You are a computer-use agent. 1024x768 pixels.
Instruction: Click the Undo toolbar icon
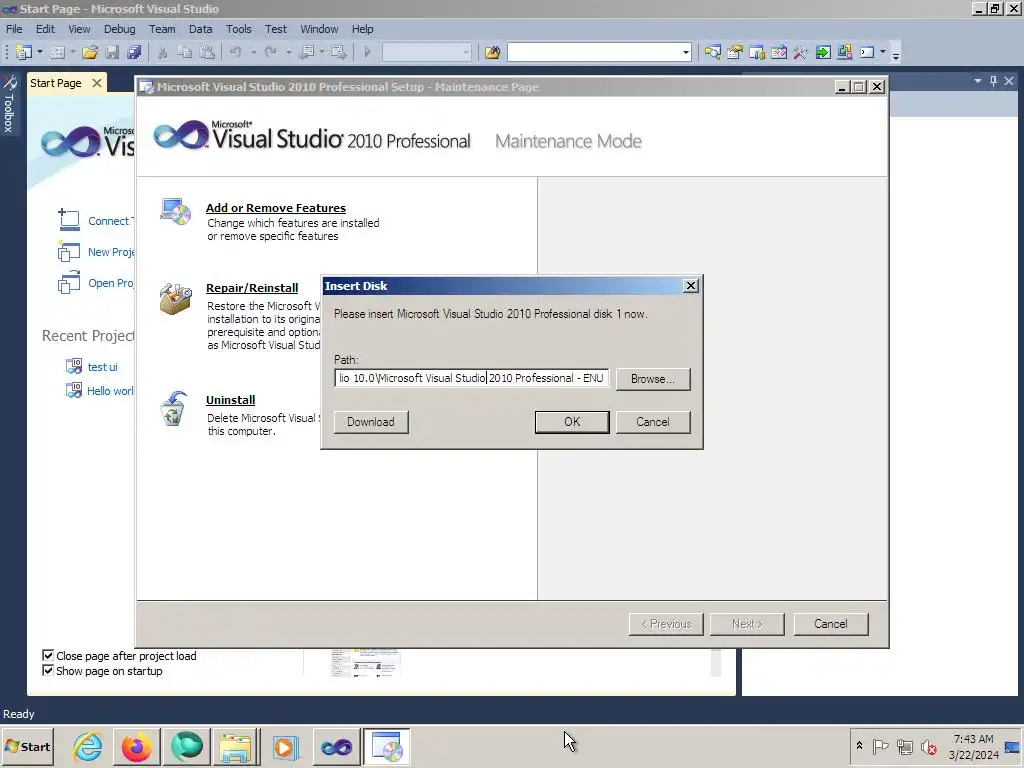click(235, 52)
